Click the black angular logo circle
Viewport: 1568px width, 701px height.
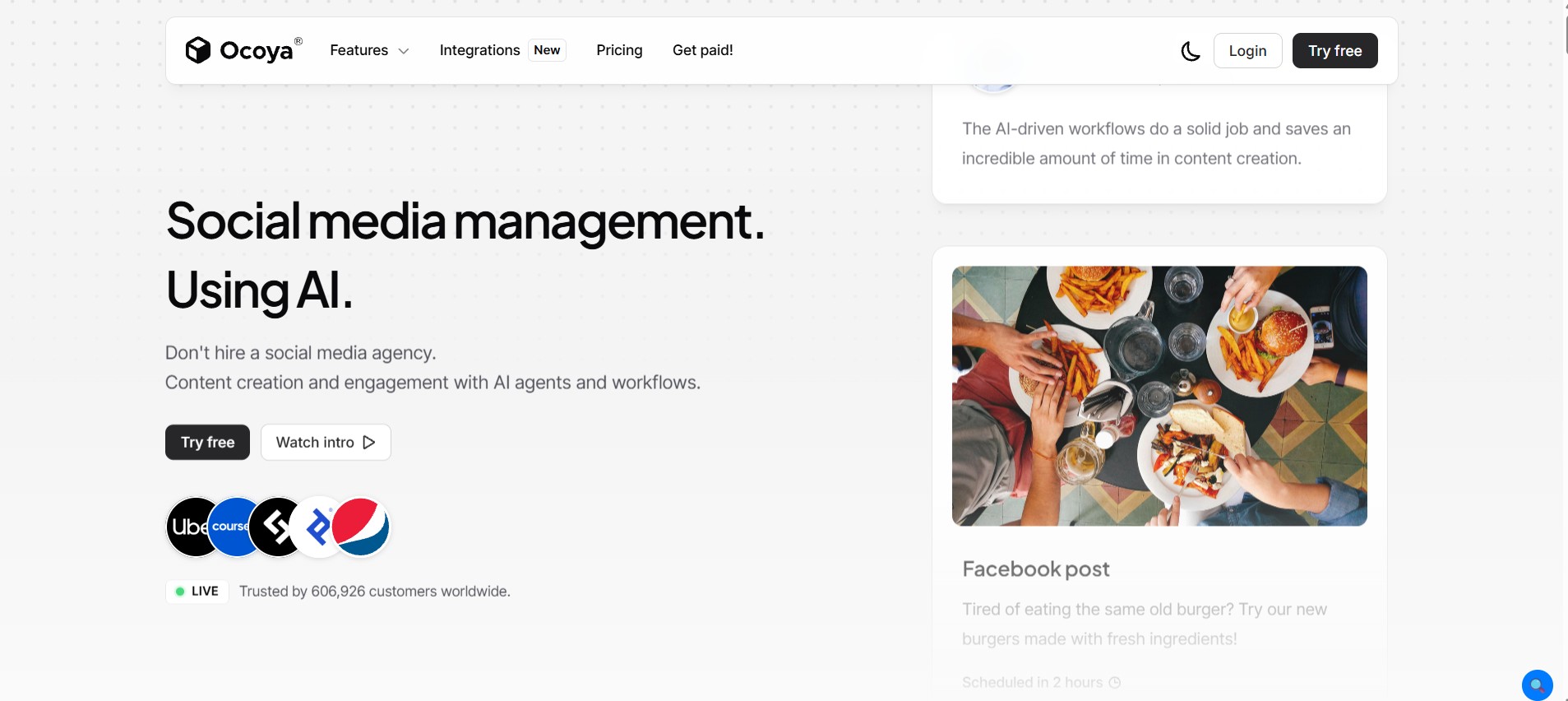tap(275, 527)
